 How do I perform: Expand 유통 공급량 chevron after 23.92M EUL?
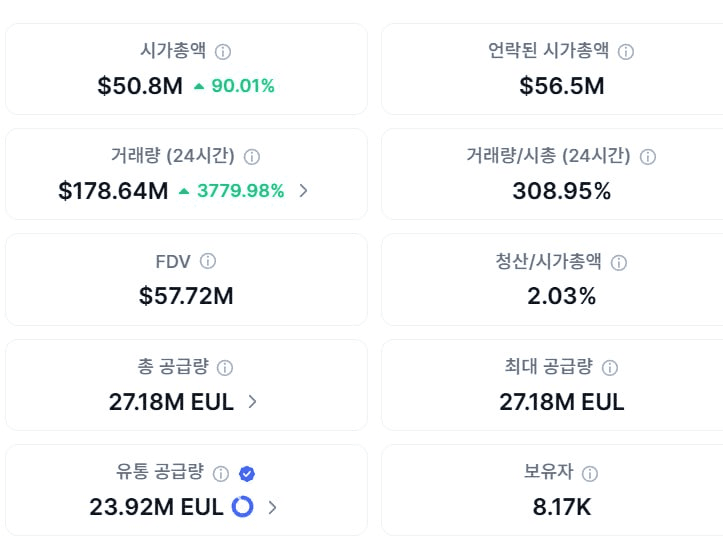273,508
